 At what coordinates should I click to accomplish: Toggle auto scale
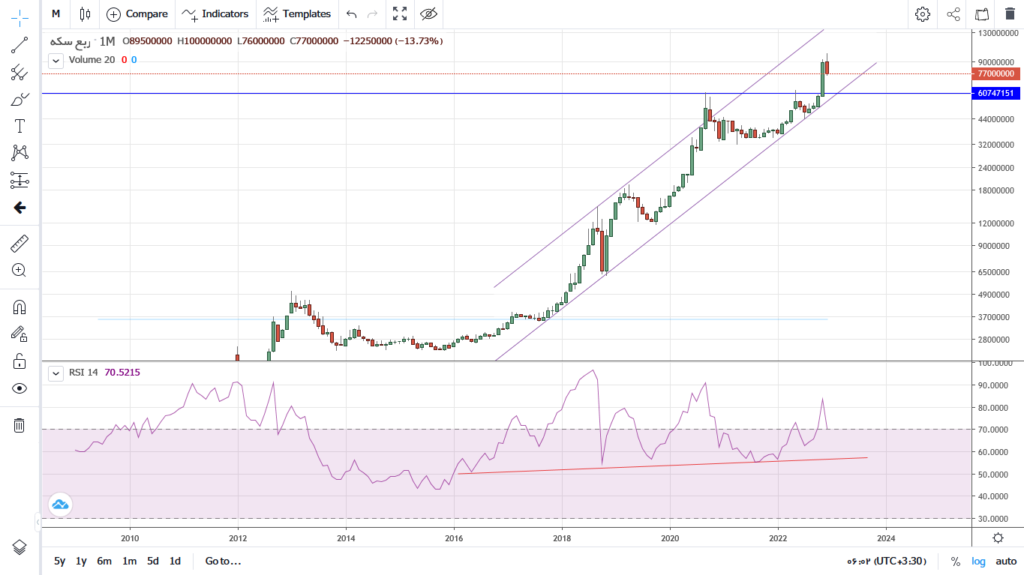(x=1006, y=561)
